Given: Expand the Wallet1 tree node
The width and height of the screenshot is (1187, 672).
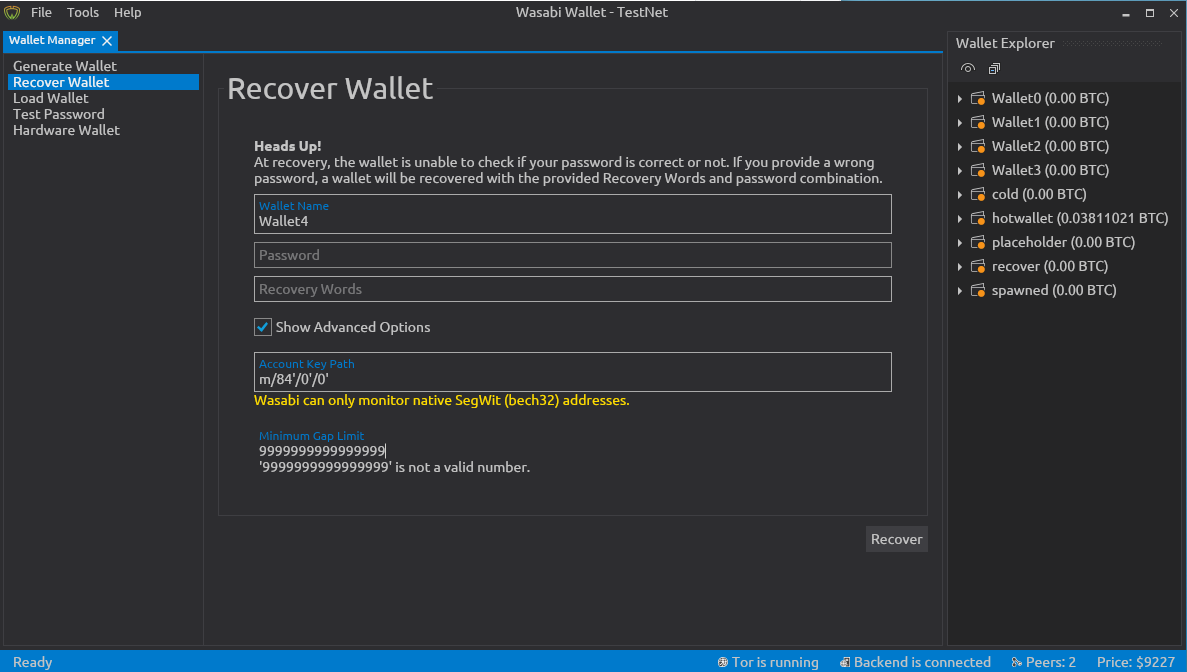Looking at the screenshot, I should [960, 123].
